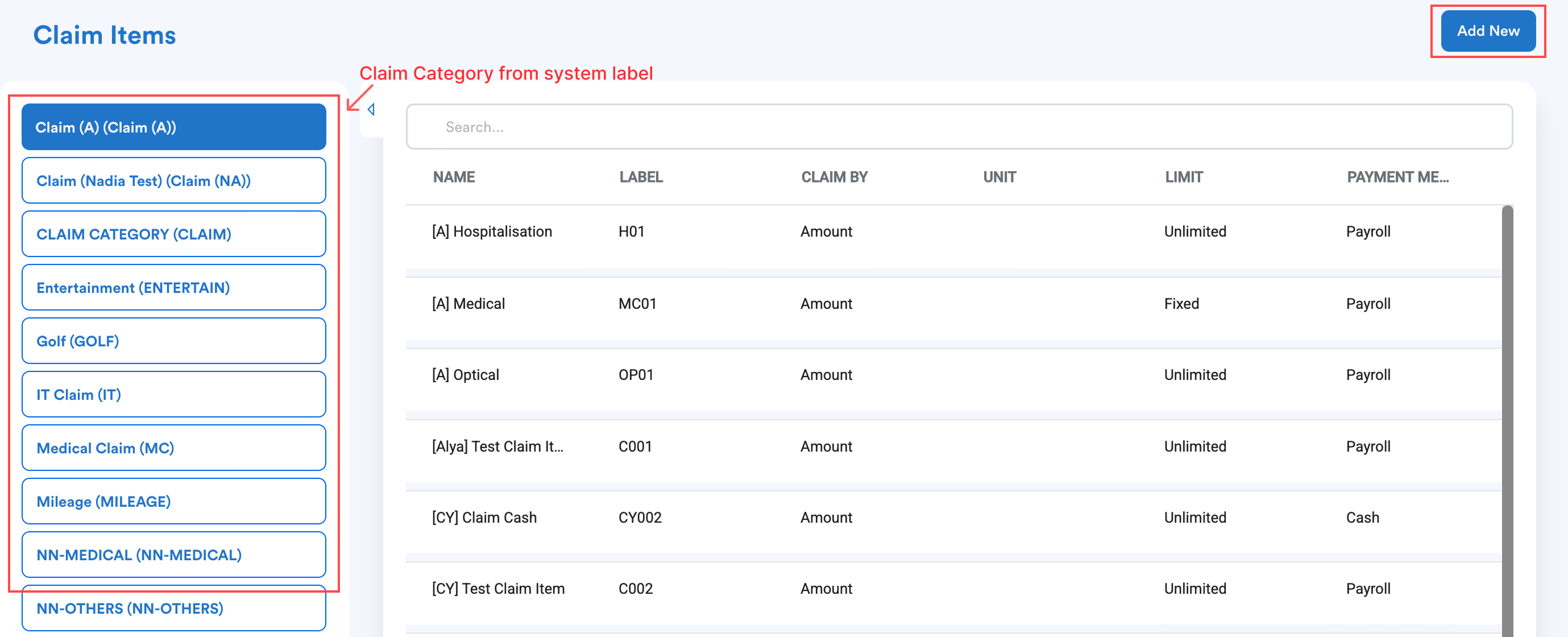1568x637 pixels.
Task: Open Claim (Nadia Test) category
Action: [173, 181]
